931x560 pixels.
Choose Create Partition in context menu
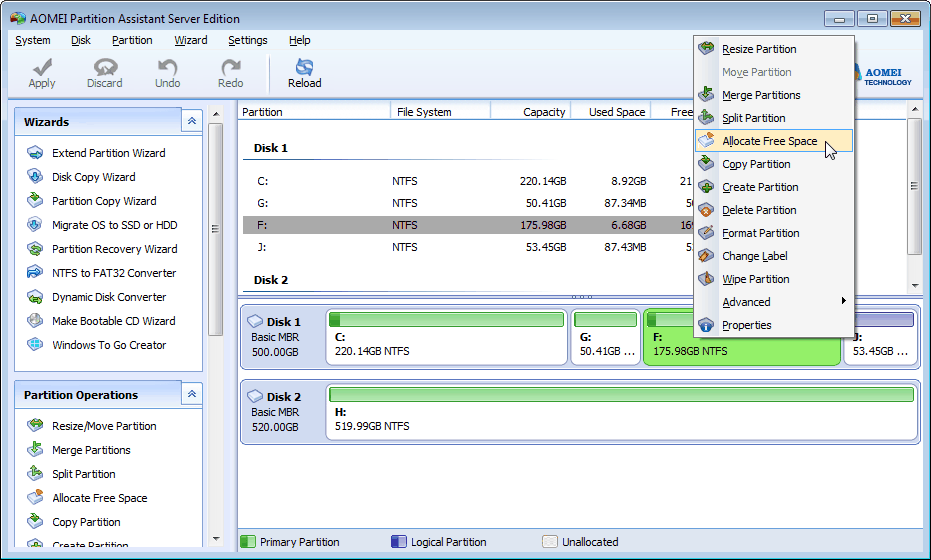(x=774, y=187)
